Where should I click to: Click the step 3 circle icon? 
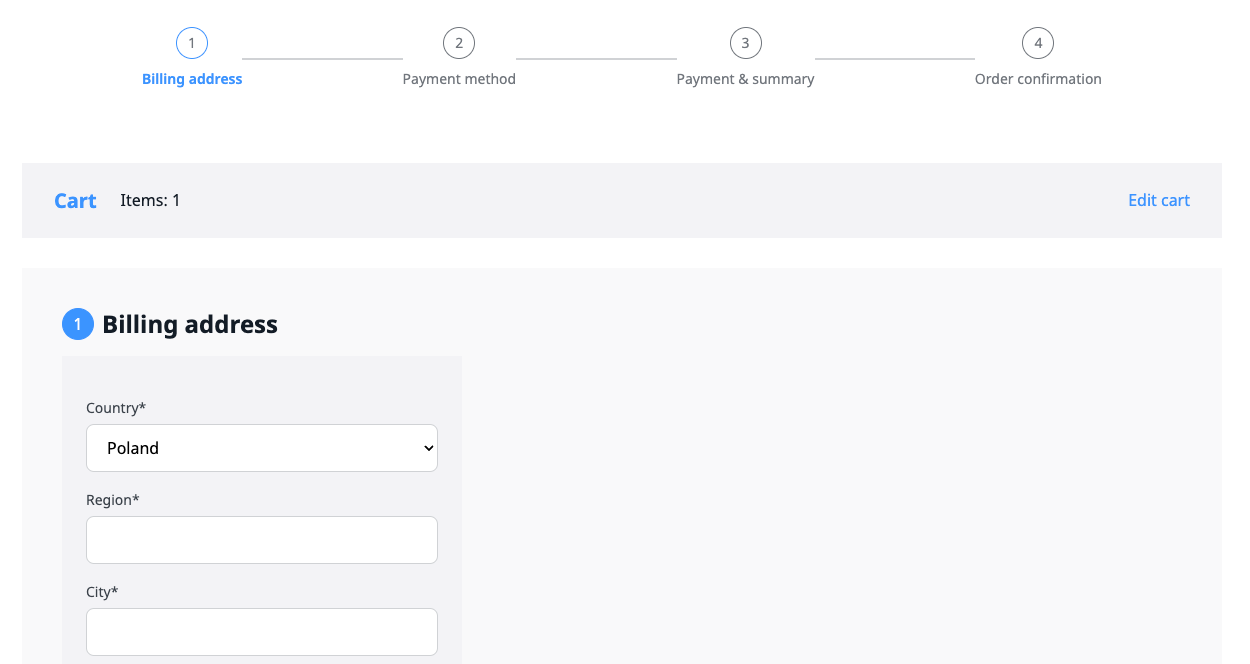pos(745,43)
